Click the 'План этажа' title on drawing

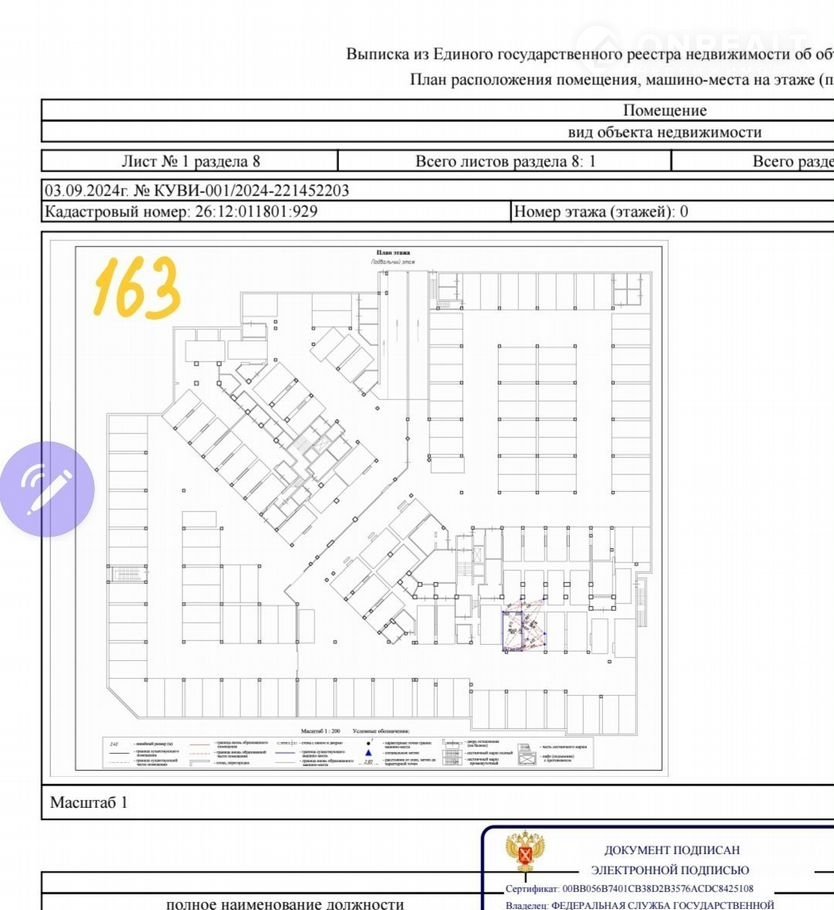coord(393,253)
